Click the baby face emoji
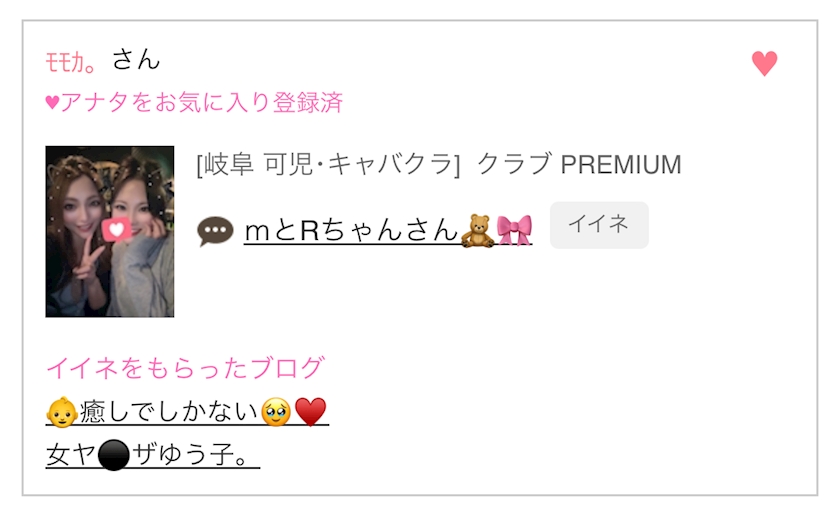The image size is (840, 515). (62, 412)
